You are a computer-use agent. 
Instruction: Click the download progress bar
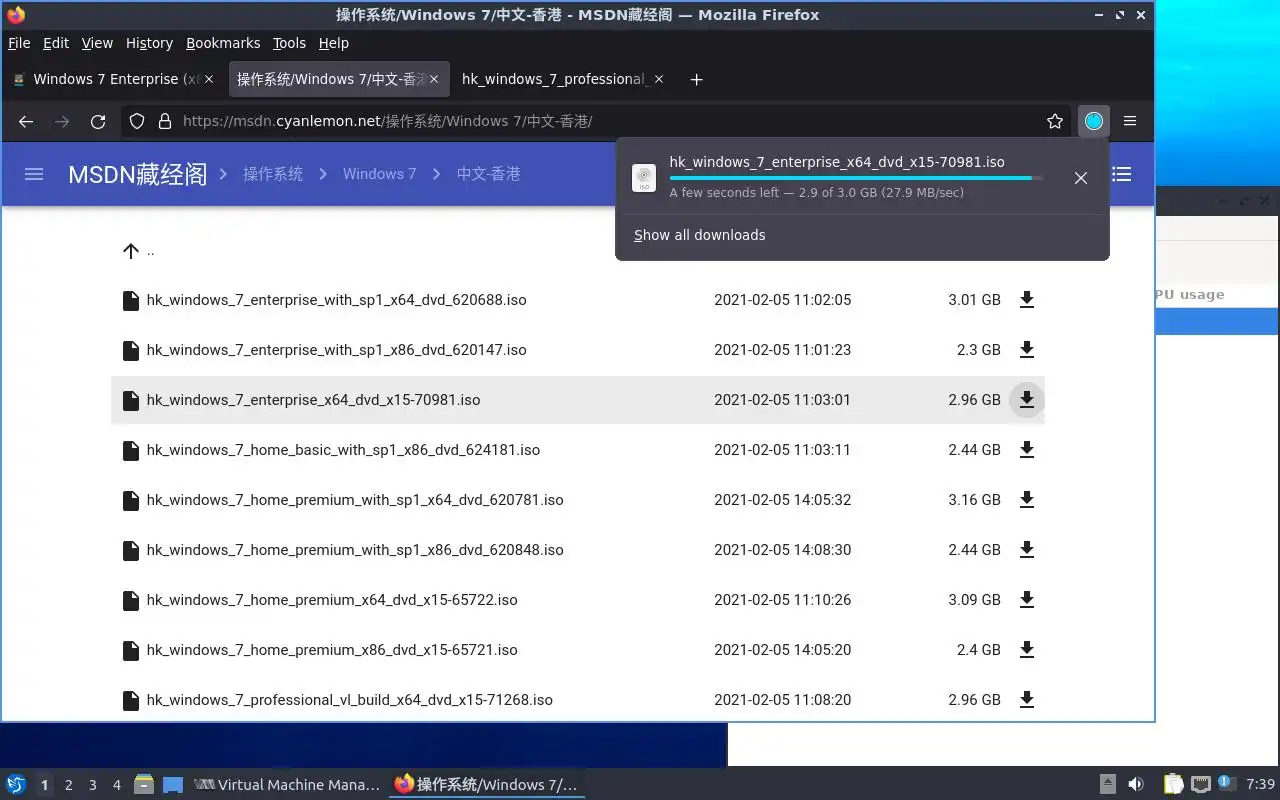pos(856,178)
